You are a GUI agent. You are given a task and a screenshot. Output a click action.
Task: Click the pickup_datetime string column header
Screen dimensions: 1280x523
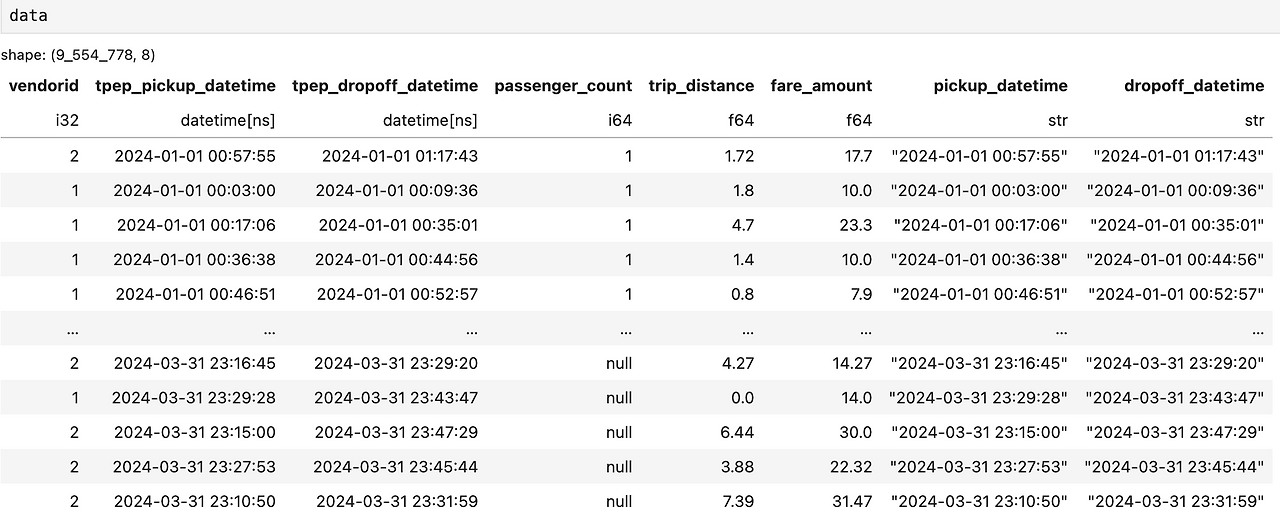1000,86
